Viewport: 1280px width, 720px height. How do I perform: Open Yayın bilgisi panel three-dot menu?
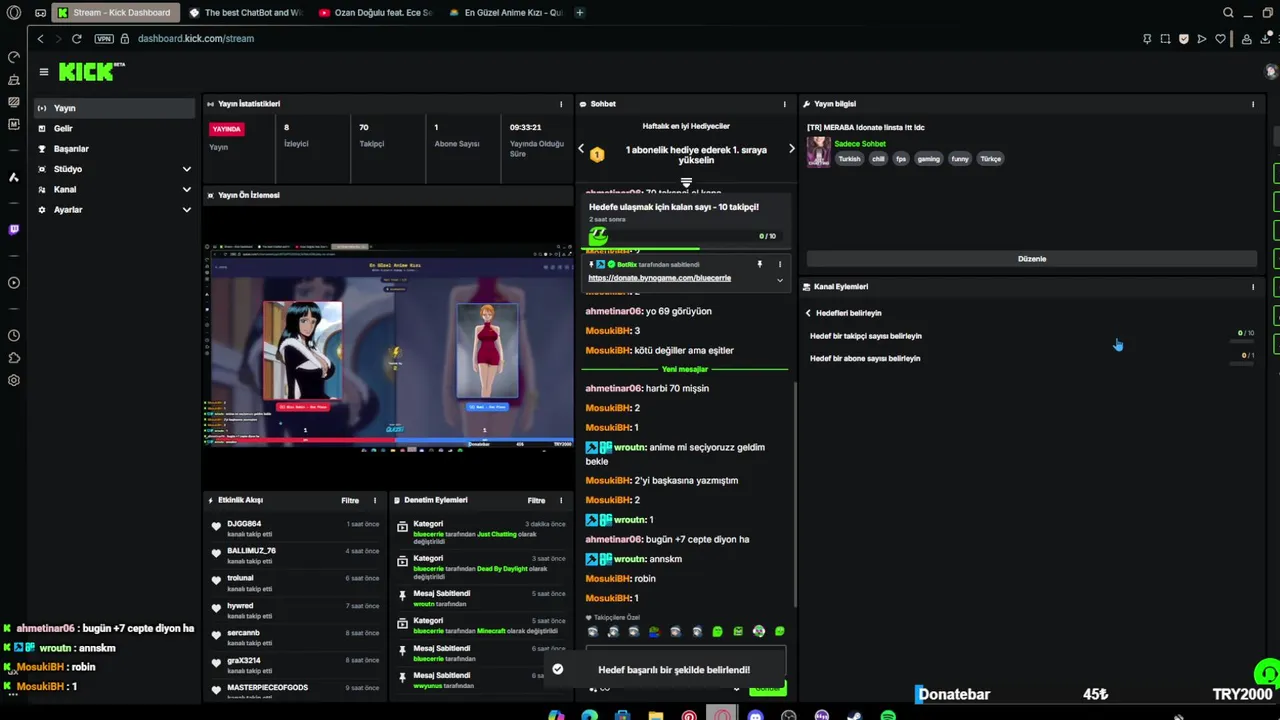coord(1253,104)
